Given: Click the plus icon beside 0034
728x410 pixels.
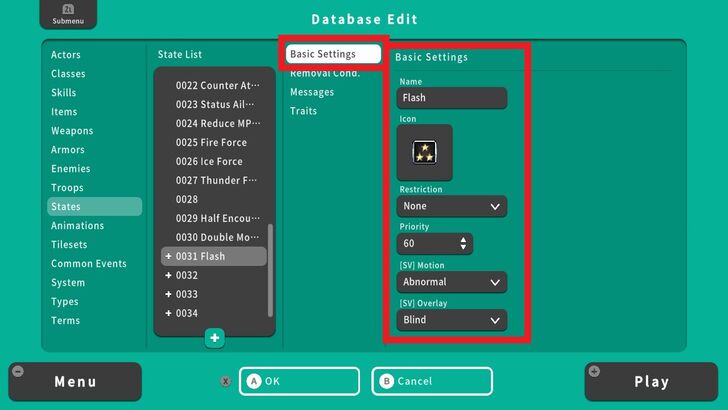Looking at the screenshot, I should coord(169,313).
